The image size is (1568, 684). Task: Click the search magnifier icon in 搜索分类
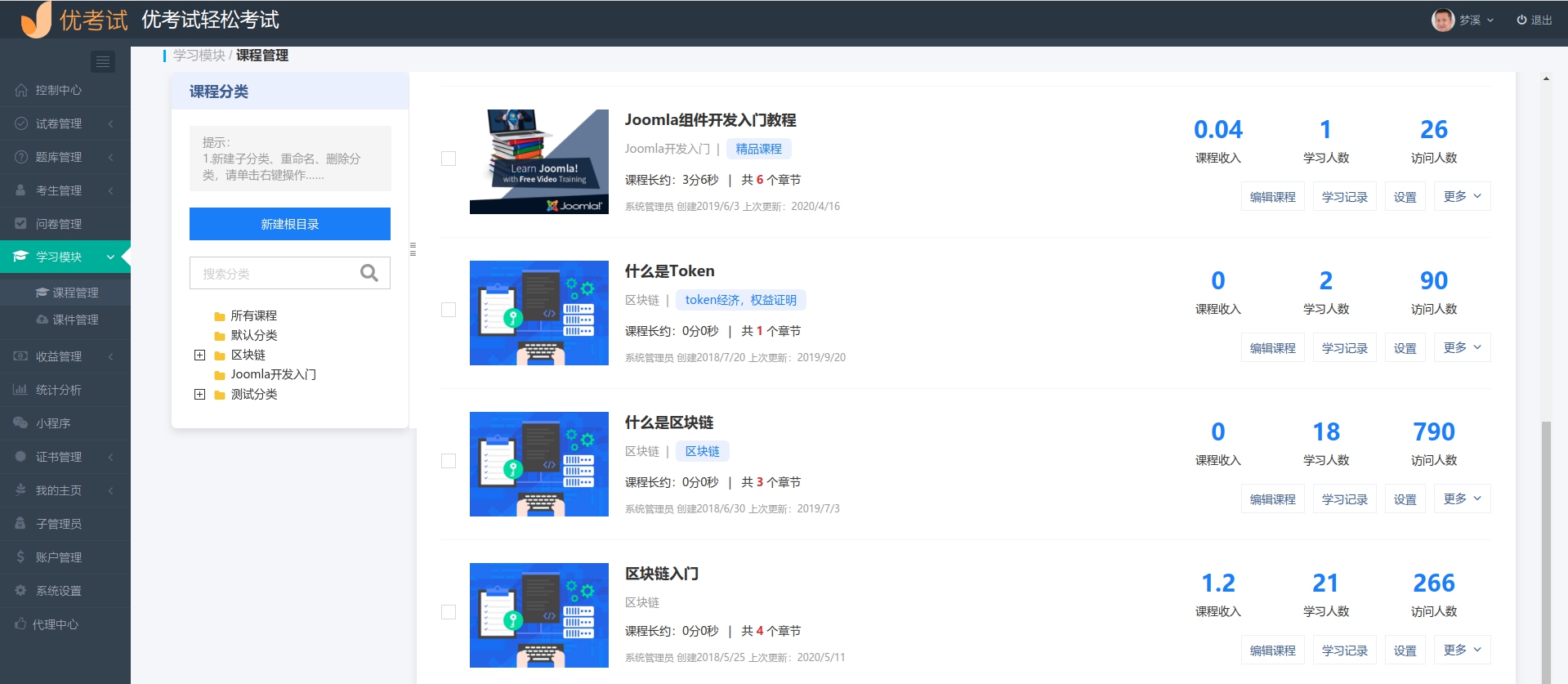pyautogui.click(x=369, y=273)
